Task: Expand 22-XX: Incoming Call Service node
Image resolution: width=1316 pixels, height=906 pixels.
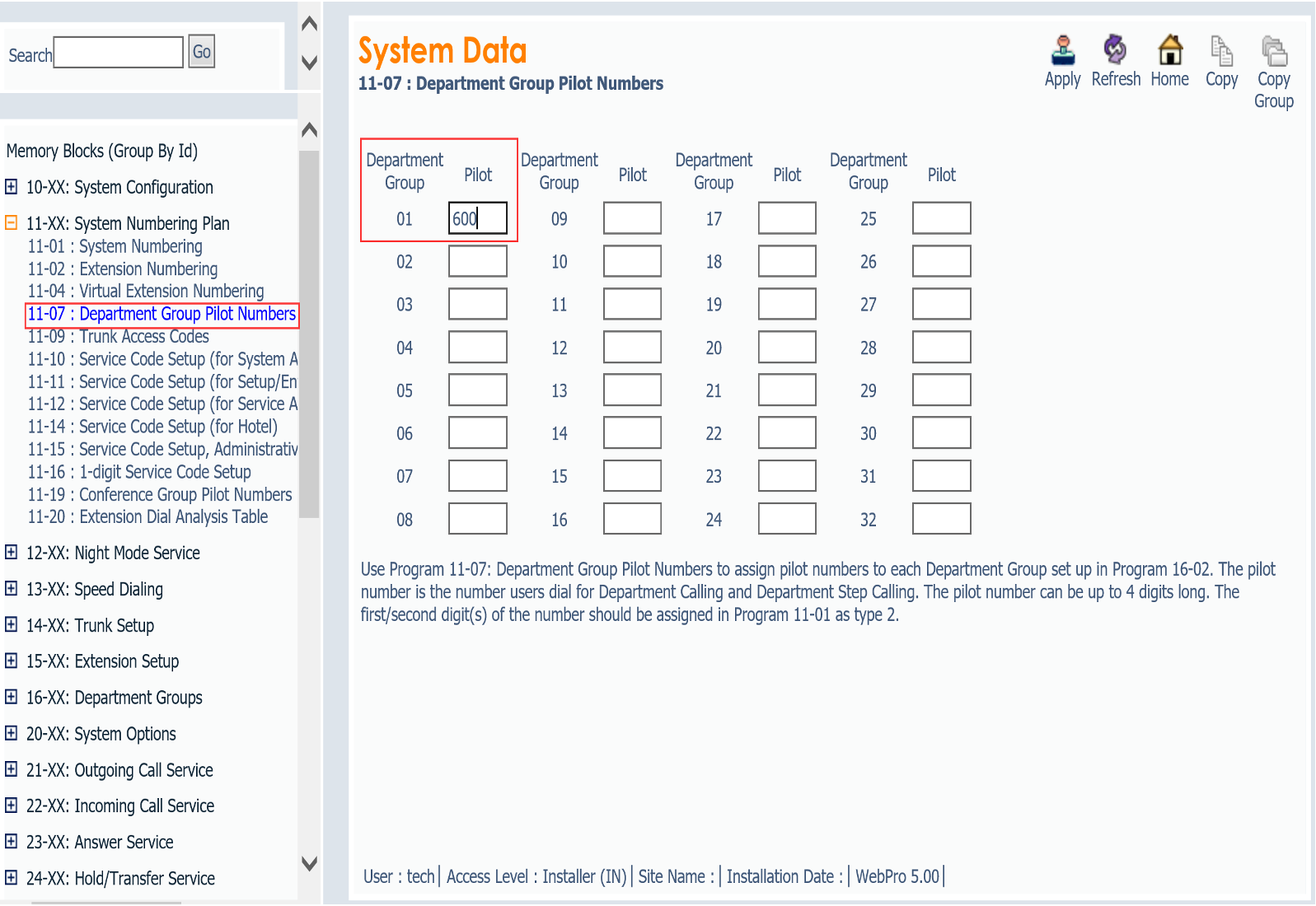Action: point(12,805)
